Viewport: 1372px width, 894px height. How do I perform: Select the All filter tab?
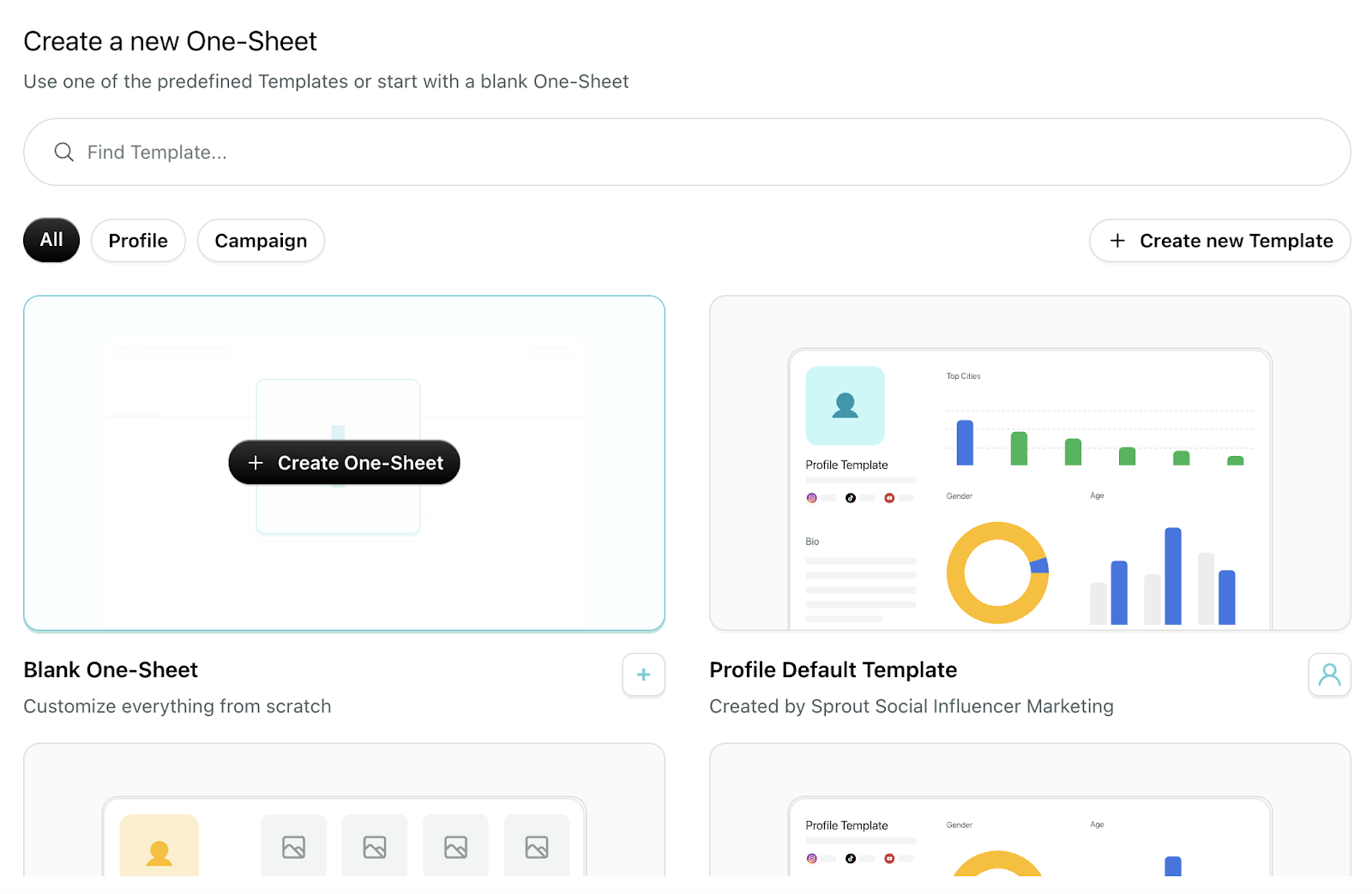click(51, 240)
